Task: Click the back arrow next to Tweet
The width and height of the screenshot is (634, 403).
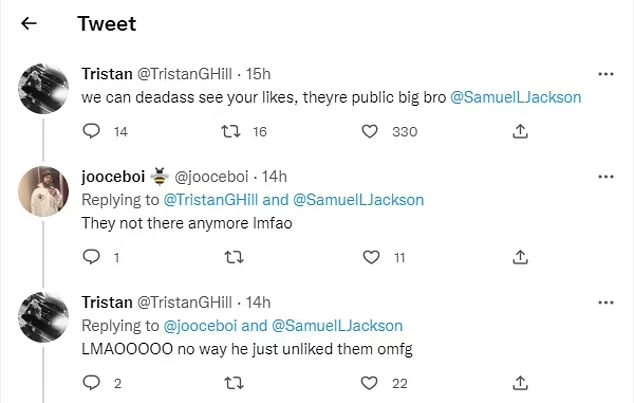Action: pos(29,24)
